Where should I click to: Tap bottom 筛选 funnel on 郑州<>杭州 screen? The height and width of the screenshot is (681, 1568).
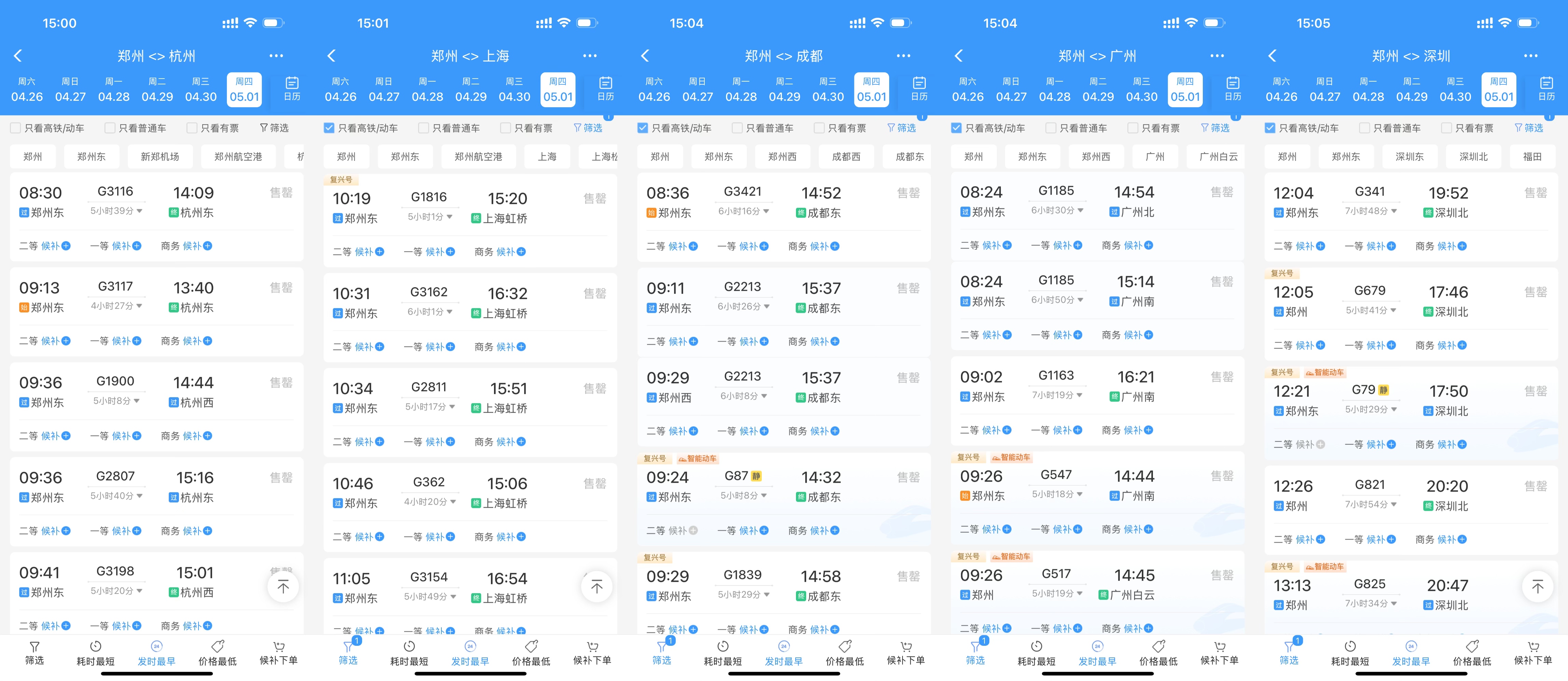tap(35, 653)
